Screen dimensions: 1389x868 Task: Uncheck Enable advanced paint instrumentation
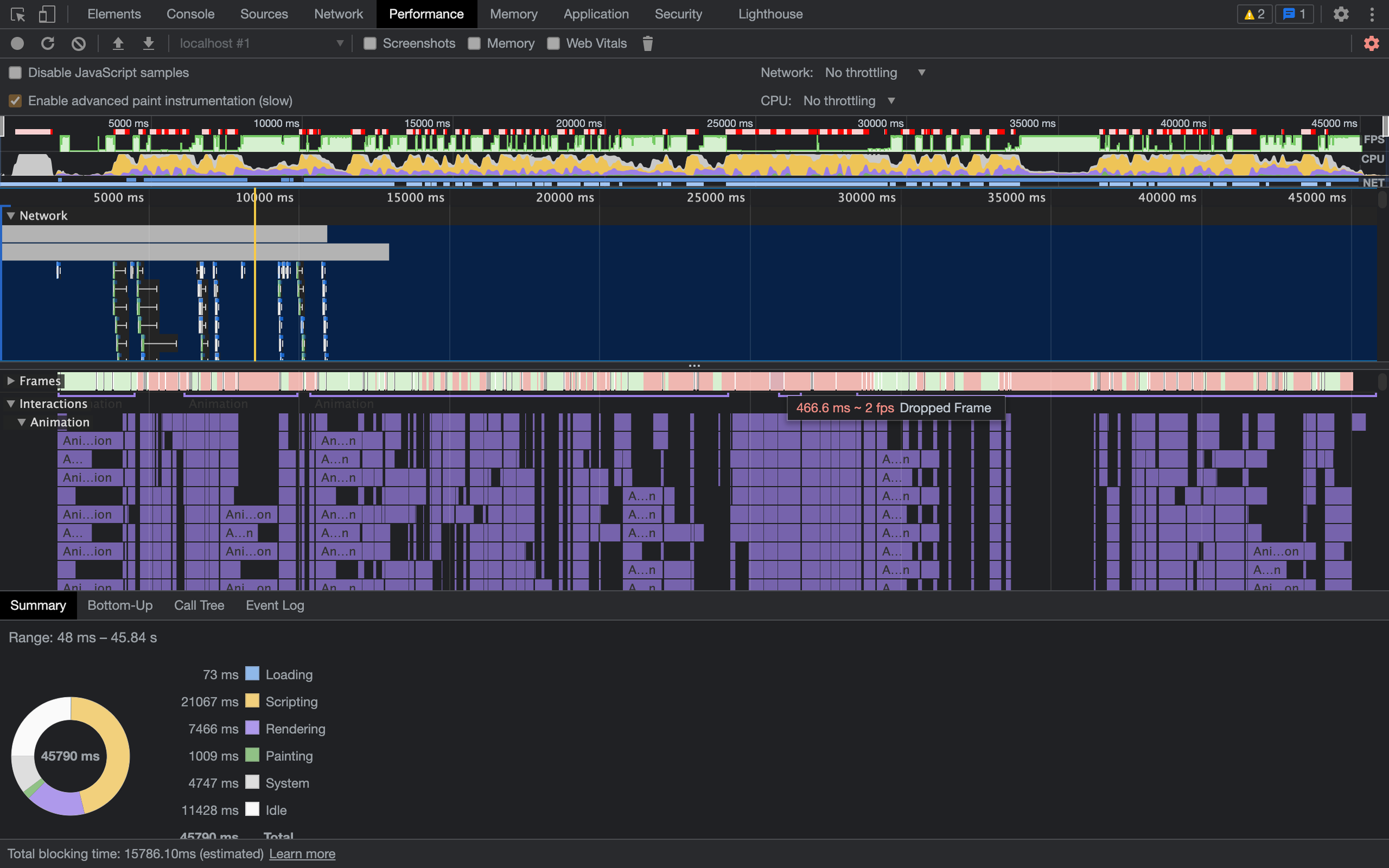click(16, 101)
